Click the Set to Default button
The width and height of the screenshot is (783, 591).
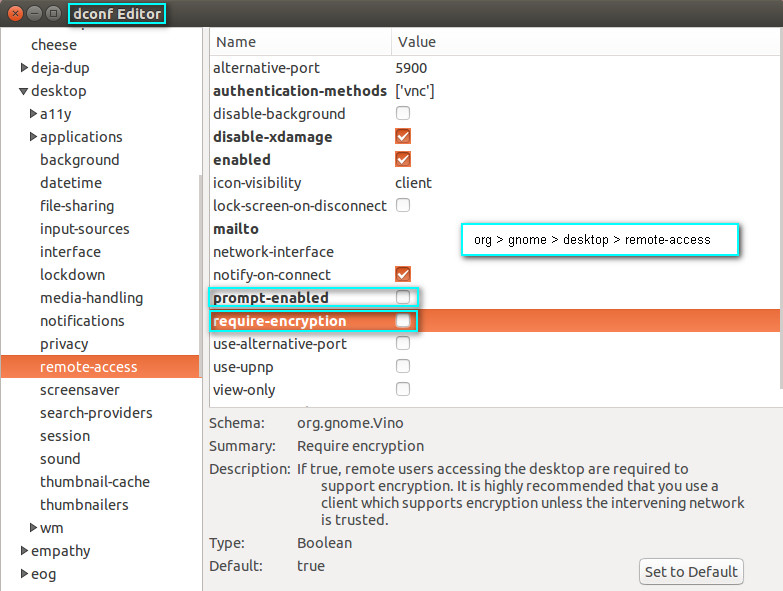tap(692, 572)
